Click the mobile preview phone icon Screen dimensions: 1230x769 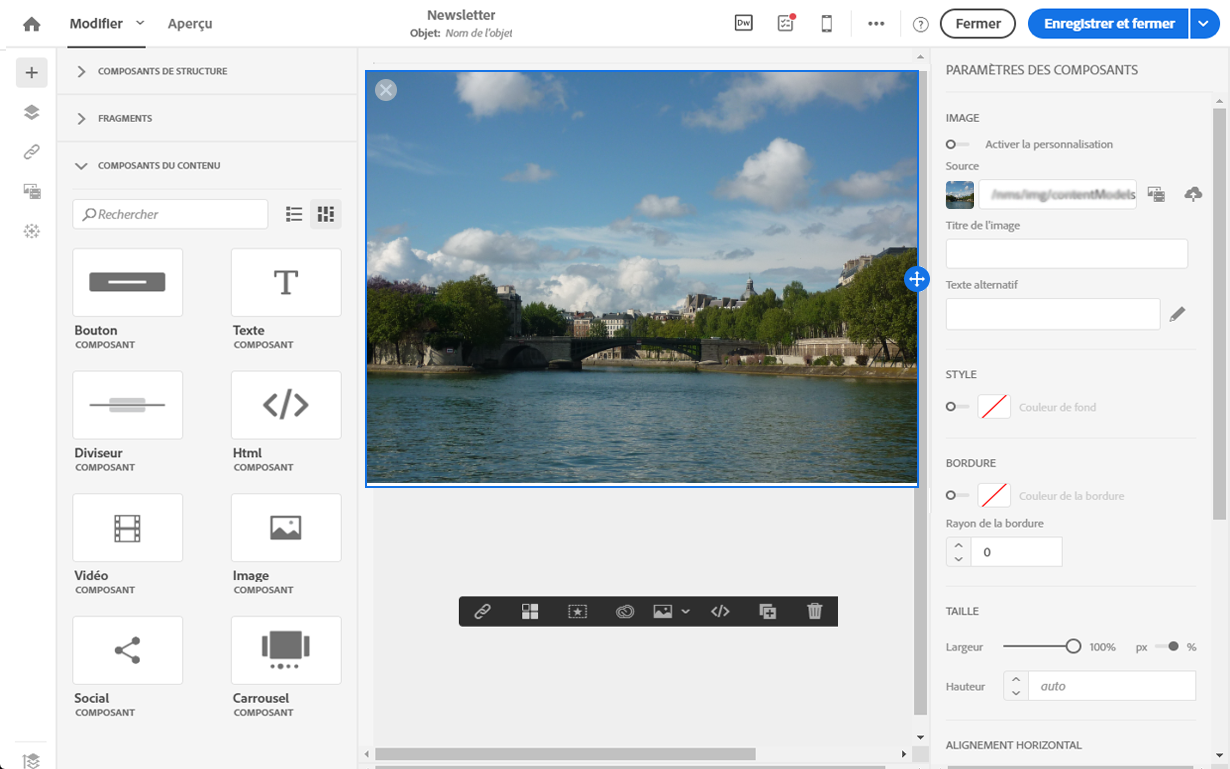click(827, 24)
